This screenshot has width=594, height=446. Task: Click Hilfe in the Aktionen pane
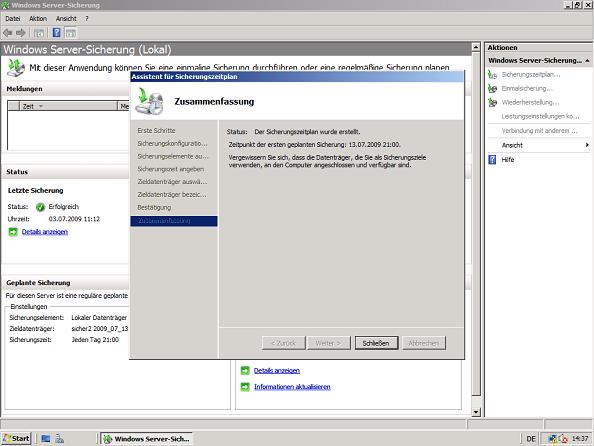(508, 160)
